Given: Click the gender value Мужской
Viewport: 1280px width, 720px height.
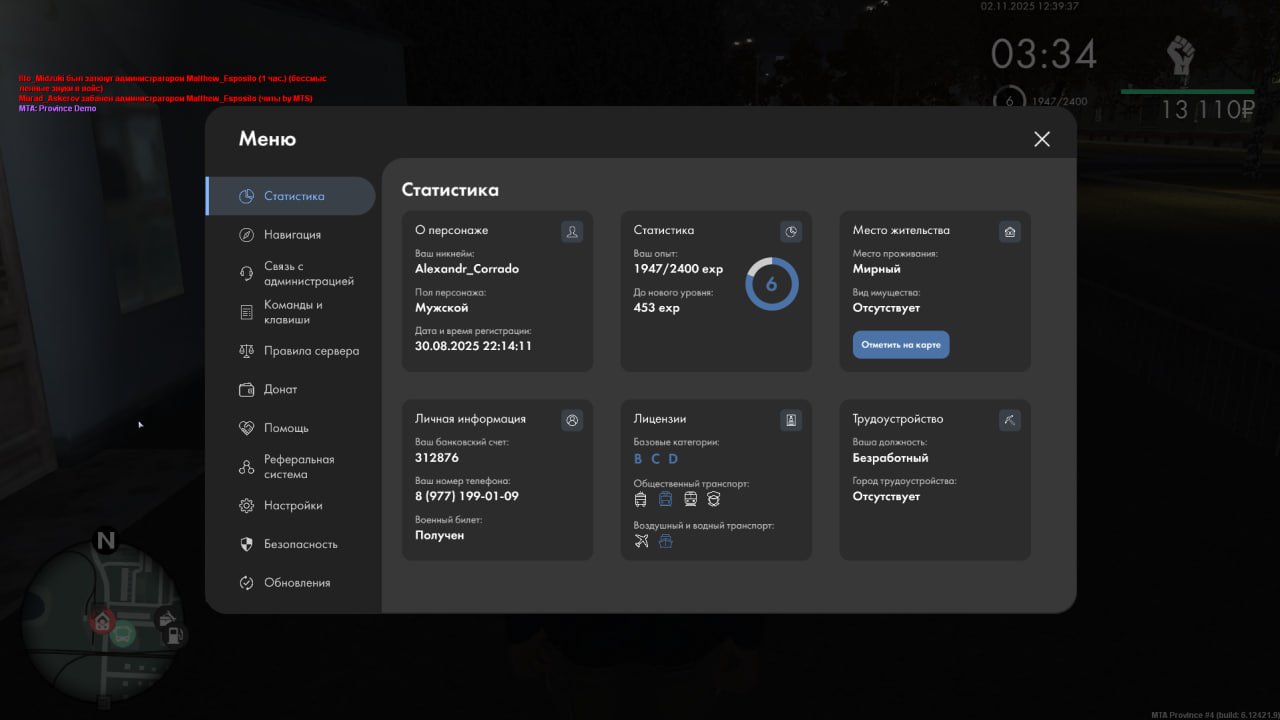Looking at the screenshot, I should (x=442, y=308).
